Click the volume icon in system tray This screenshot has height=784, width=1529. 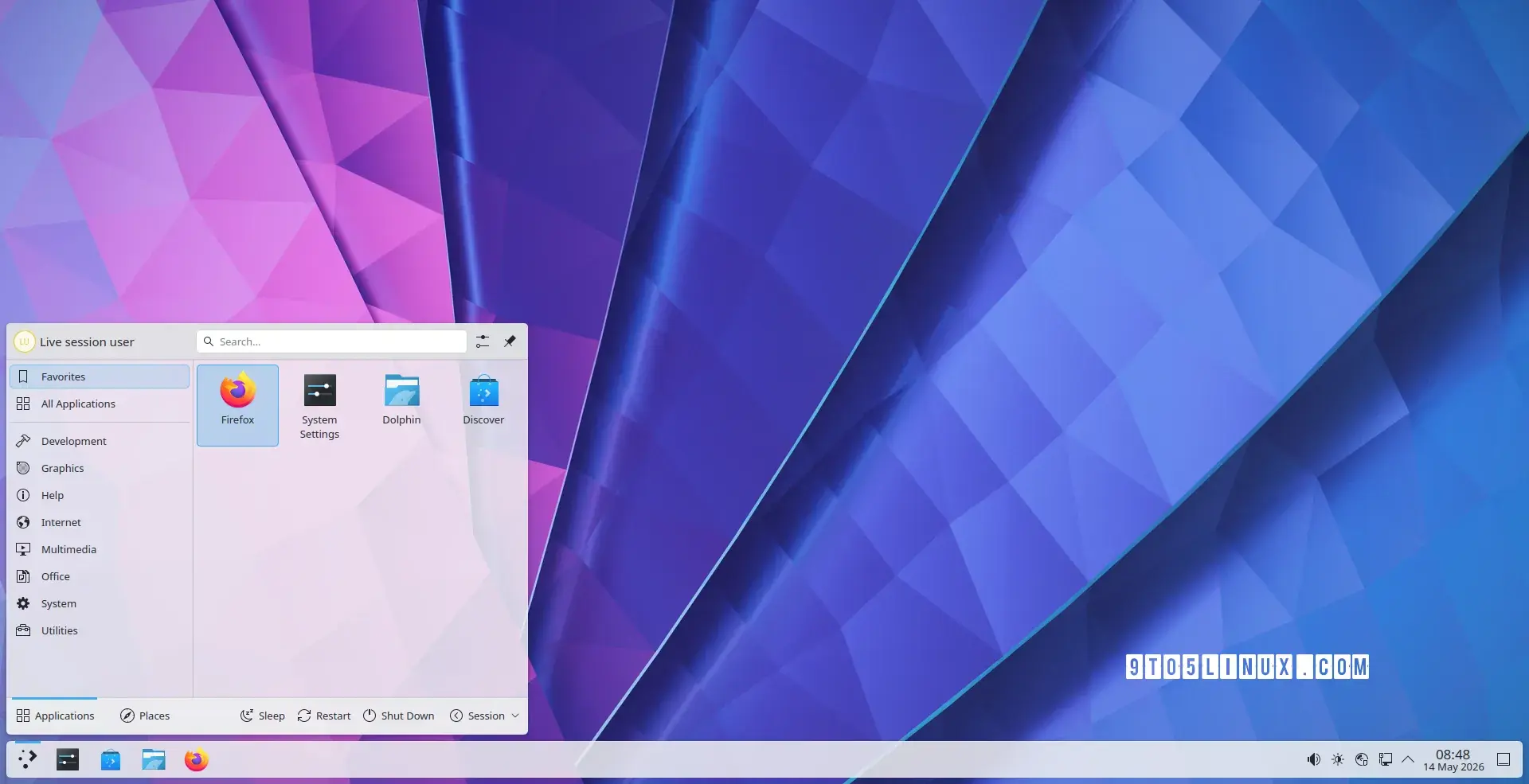coord(1314,759)
